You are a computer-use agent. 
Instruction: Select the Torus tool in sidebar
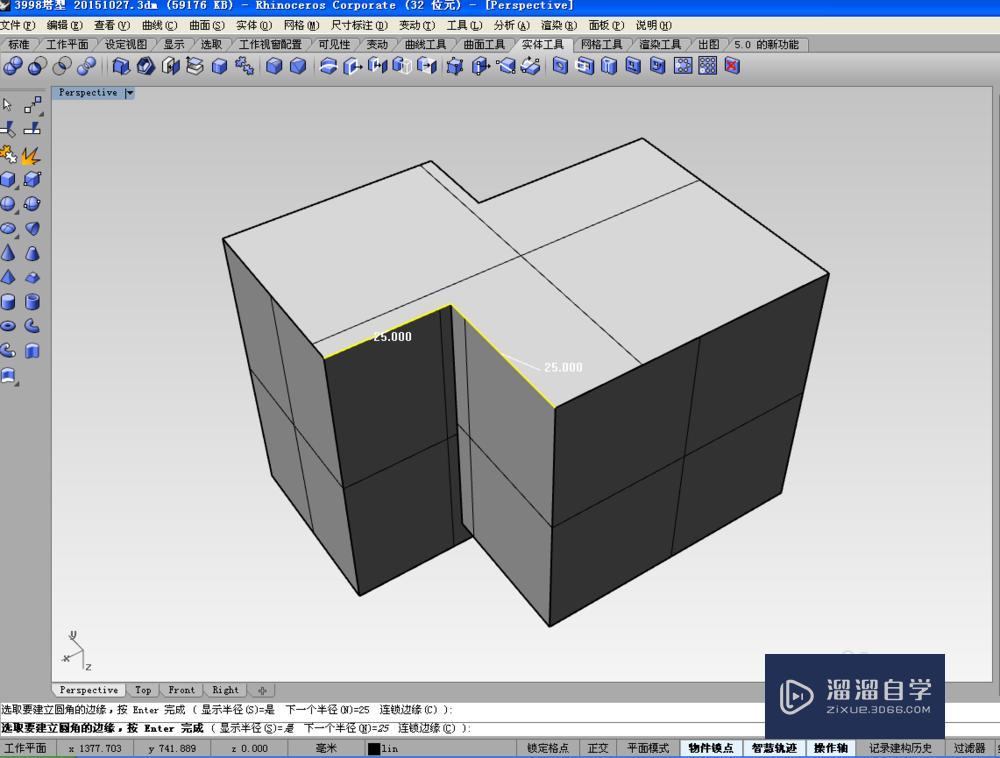8,326
